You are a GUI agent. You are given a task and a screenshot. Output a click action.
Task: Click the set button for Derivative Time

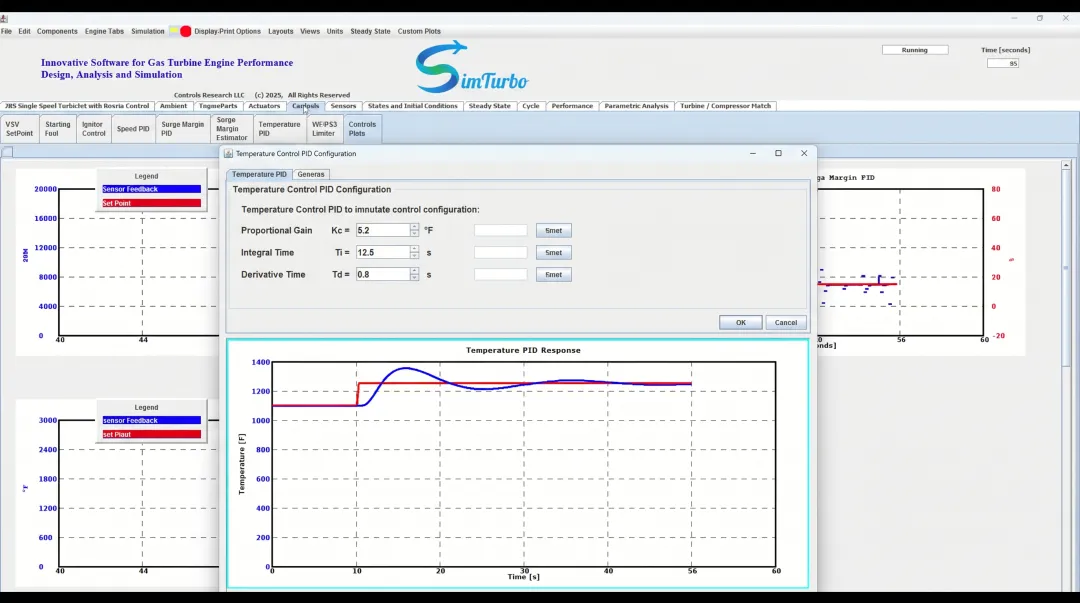click(554, 274)
